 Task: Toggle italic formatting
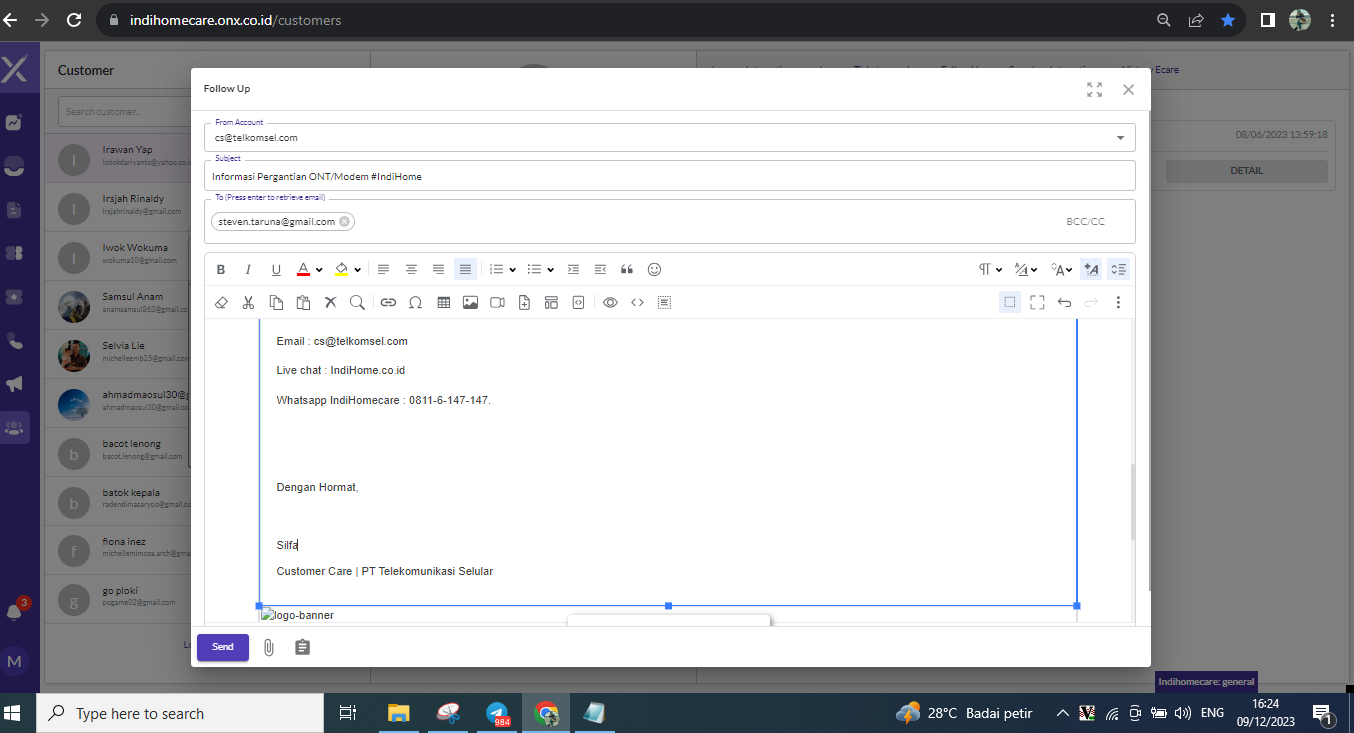pyautogui.click(x=248, y=269)
